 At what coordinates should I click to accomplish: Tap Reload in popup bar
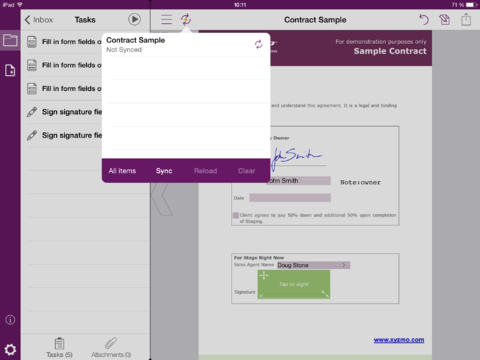point(205,171)
